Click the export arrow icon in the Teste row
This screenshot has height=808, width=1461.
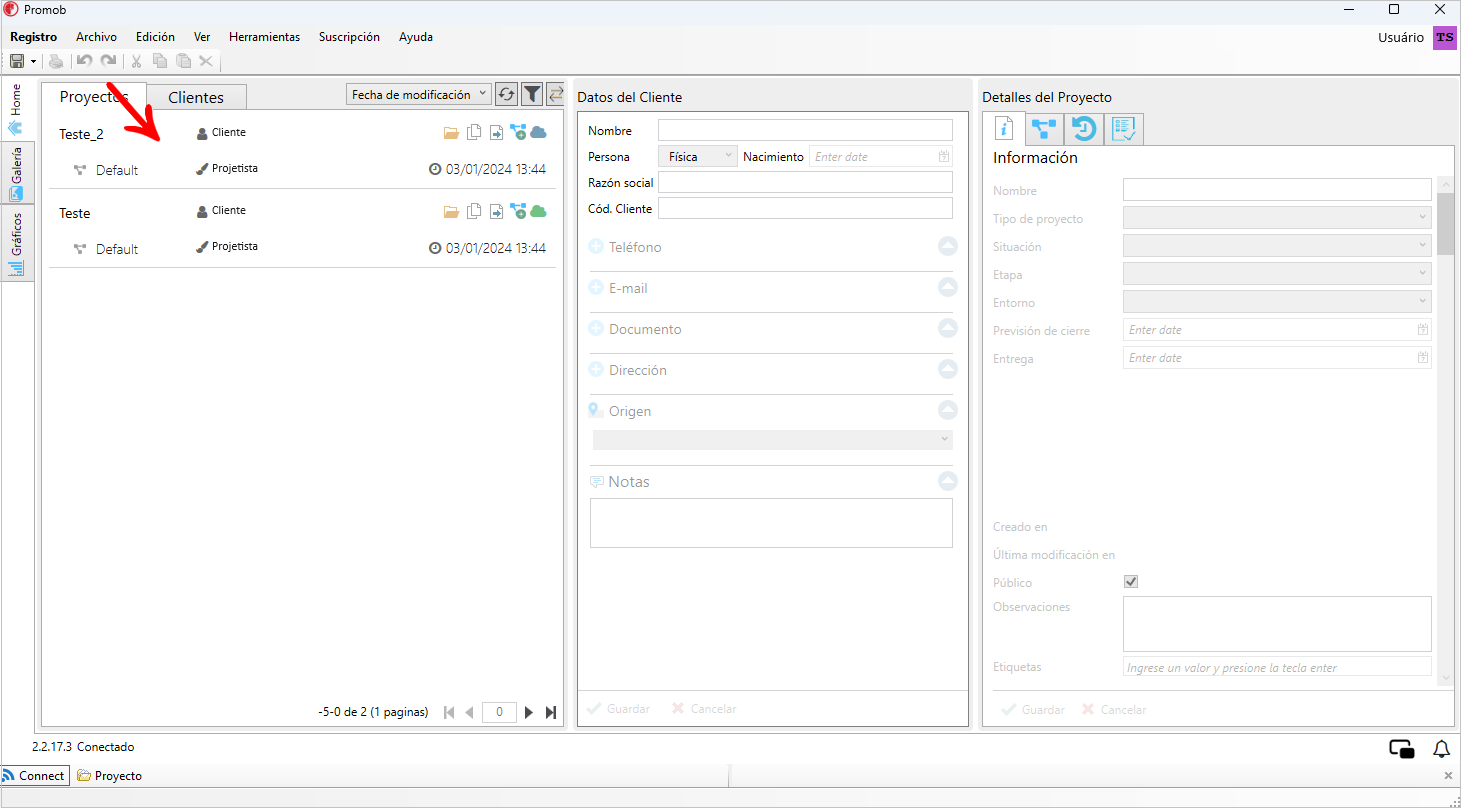[496, 211]
